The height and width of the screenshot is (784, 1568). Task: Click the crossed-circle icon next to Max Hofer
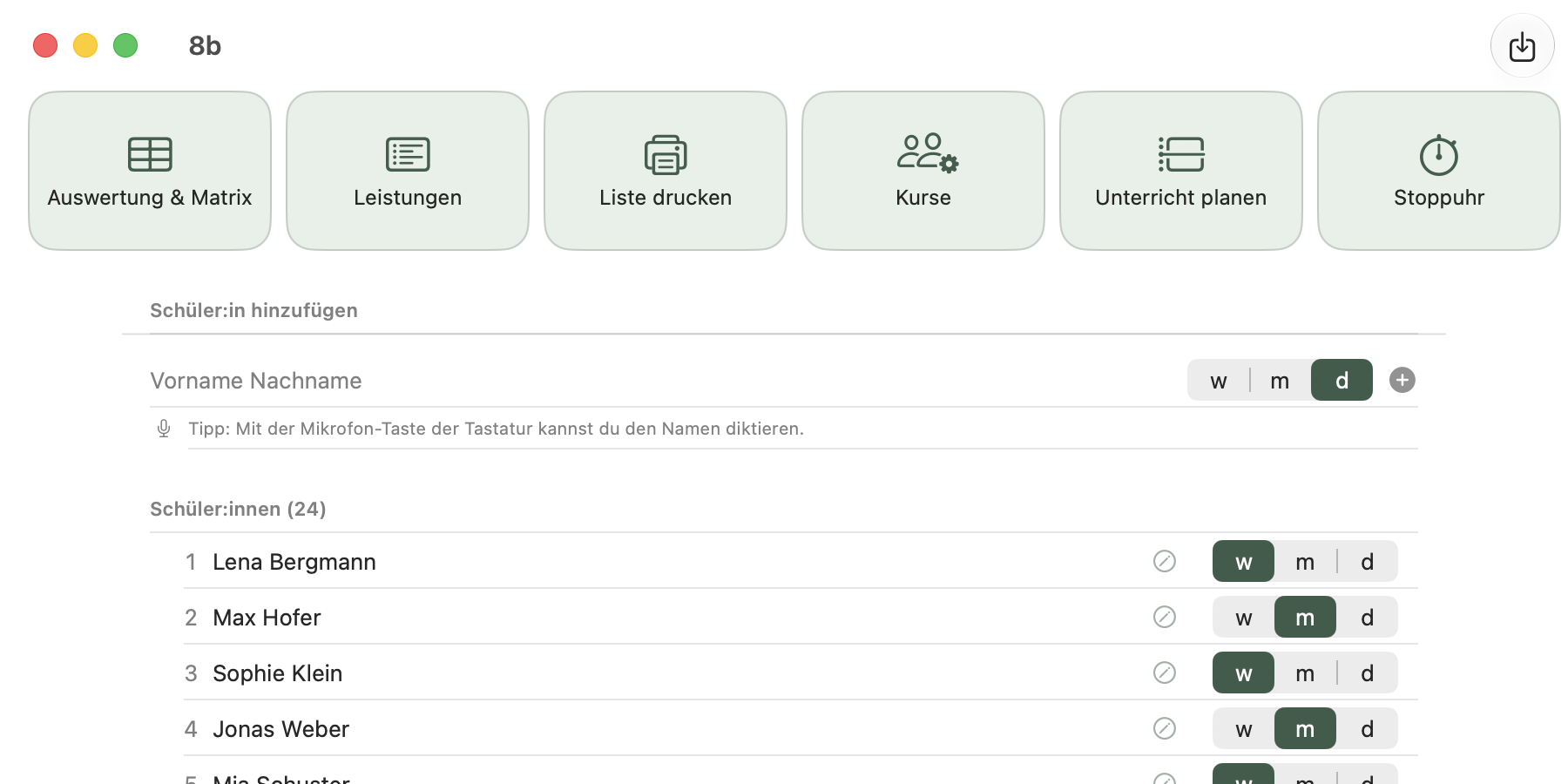[x=1165, y=617]
